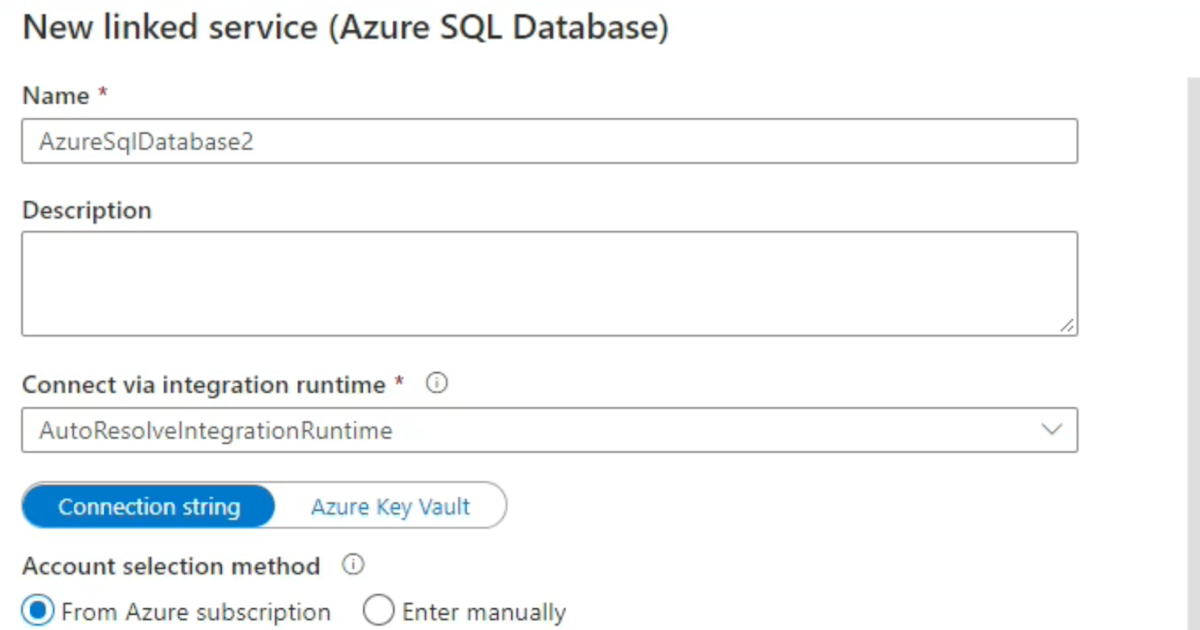
Task: Click the From Azure subscription label text
Action: 196,612
